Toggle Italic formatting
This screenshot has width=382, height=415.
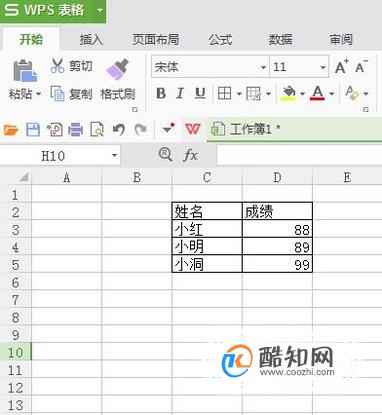180,93
